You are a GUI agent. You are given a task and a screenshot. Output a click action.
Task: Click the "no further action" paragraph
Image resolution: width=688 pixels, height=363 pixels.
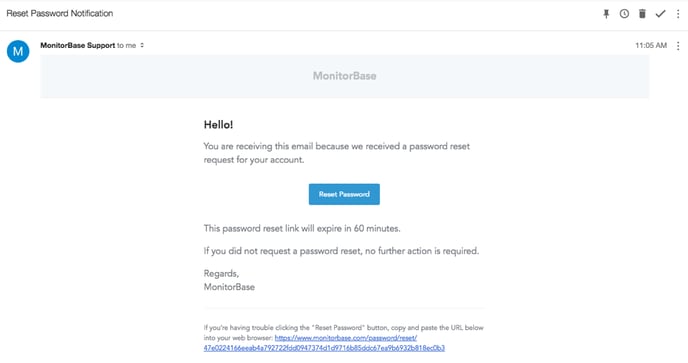(x=341, y=251)
